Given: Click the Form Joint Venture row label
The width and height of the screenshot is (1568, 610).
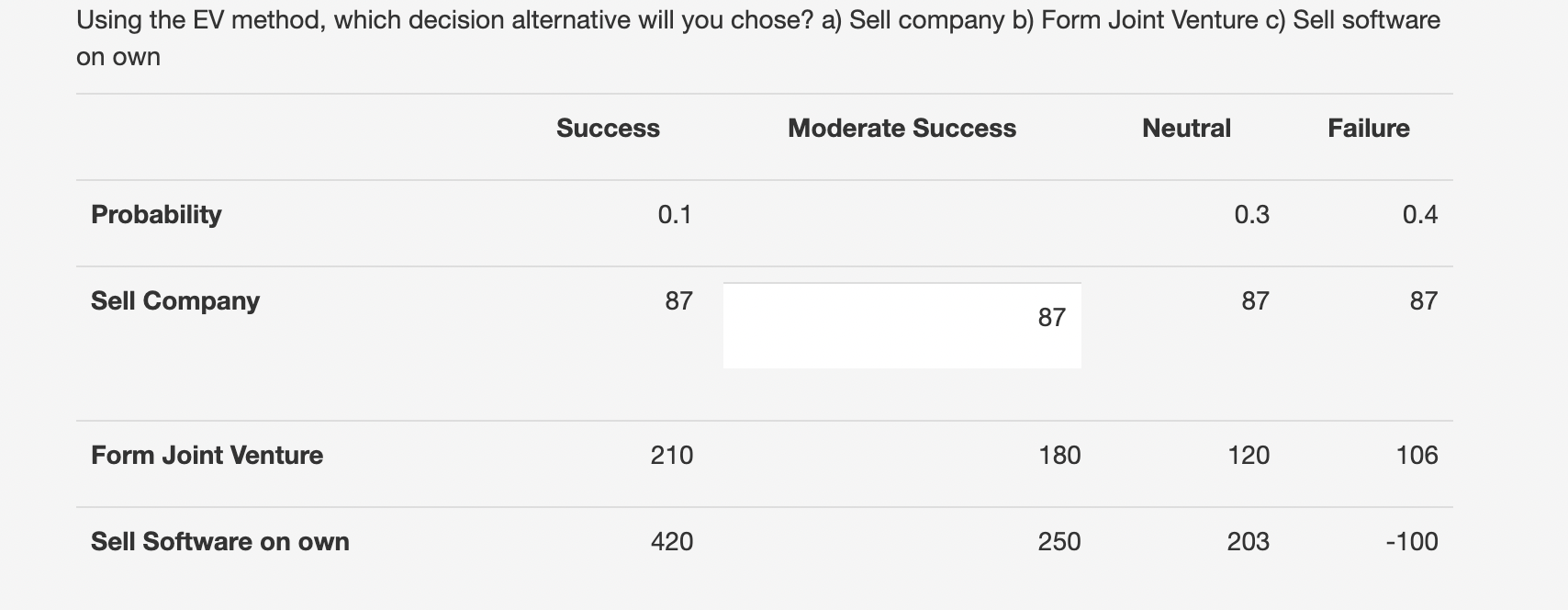Looking at the screenshot, I should pos(206,454).
